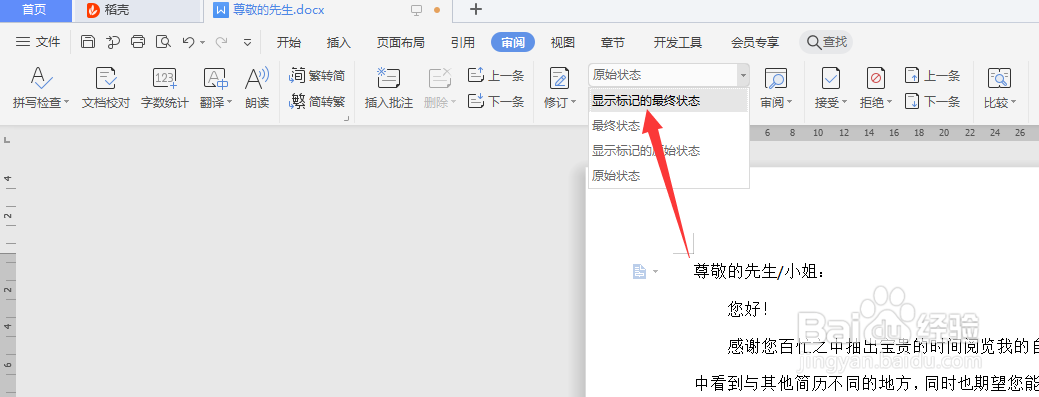Image resolution: width=1039 pixels, height=397 pixels.
Task: Open the 开发工具 ribbon tab
Action: (x=678, y=42)
